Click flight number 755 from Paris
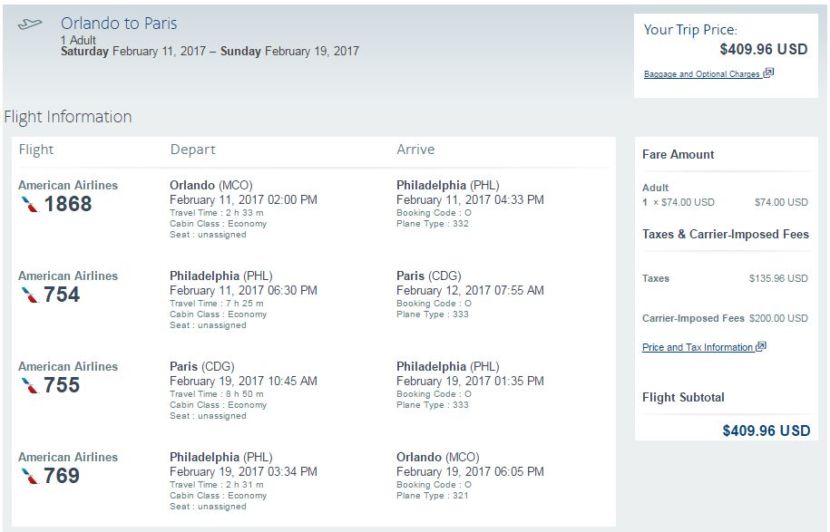 pos(62,385)
